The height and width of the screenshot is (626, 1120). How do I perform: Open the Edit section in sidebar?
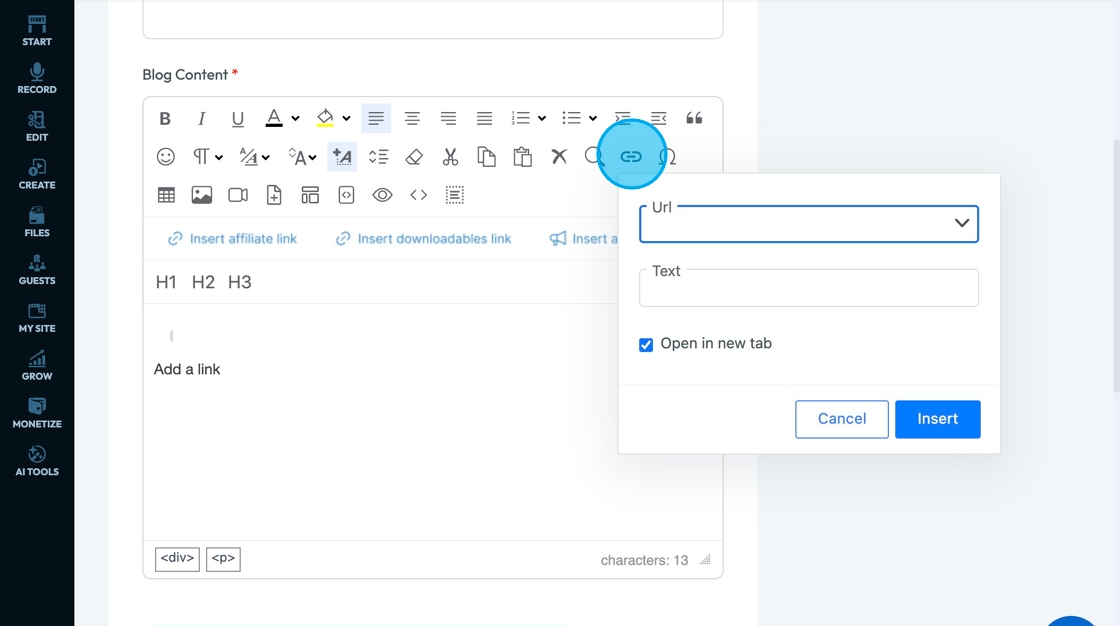point(36,127)
